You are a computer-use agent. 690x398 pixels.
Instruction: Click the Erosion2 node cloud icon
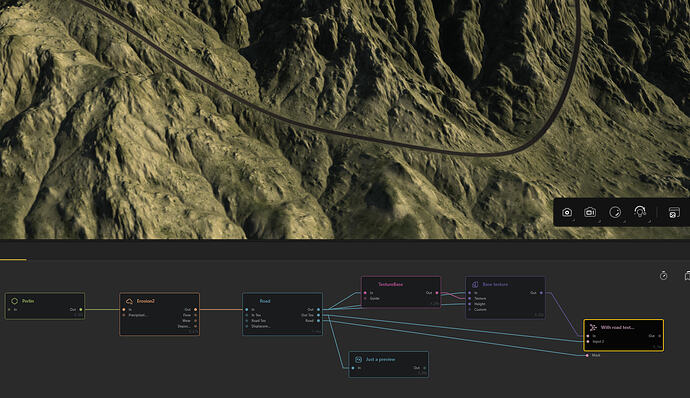pyautogui.click(x=129, y=301)
